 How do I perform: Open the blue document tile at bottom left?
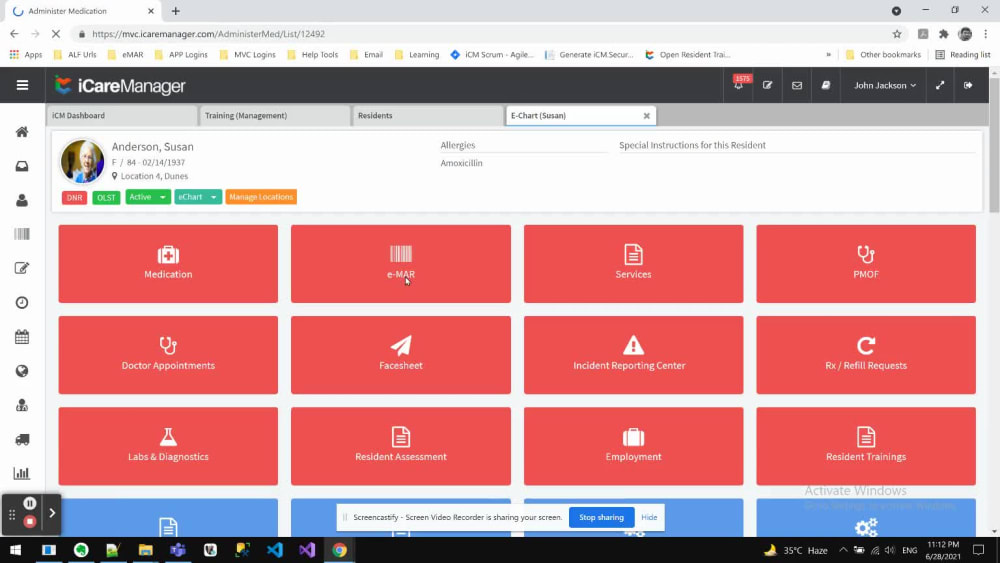tap(168, 518)
